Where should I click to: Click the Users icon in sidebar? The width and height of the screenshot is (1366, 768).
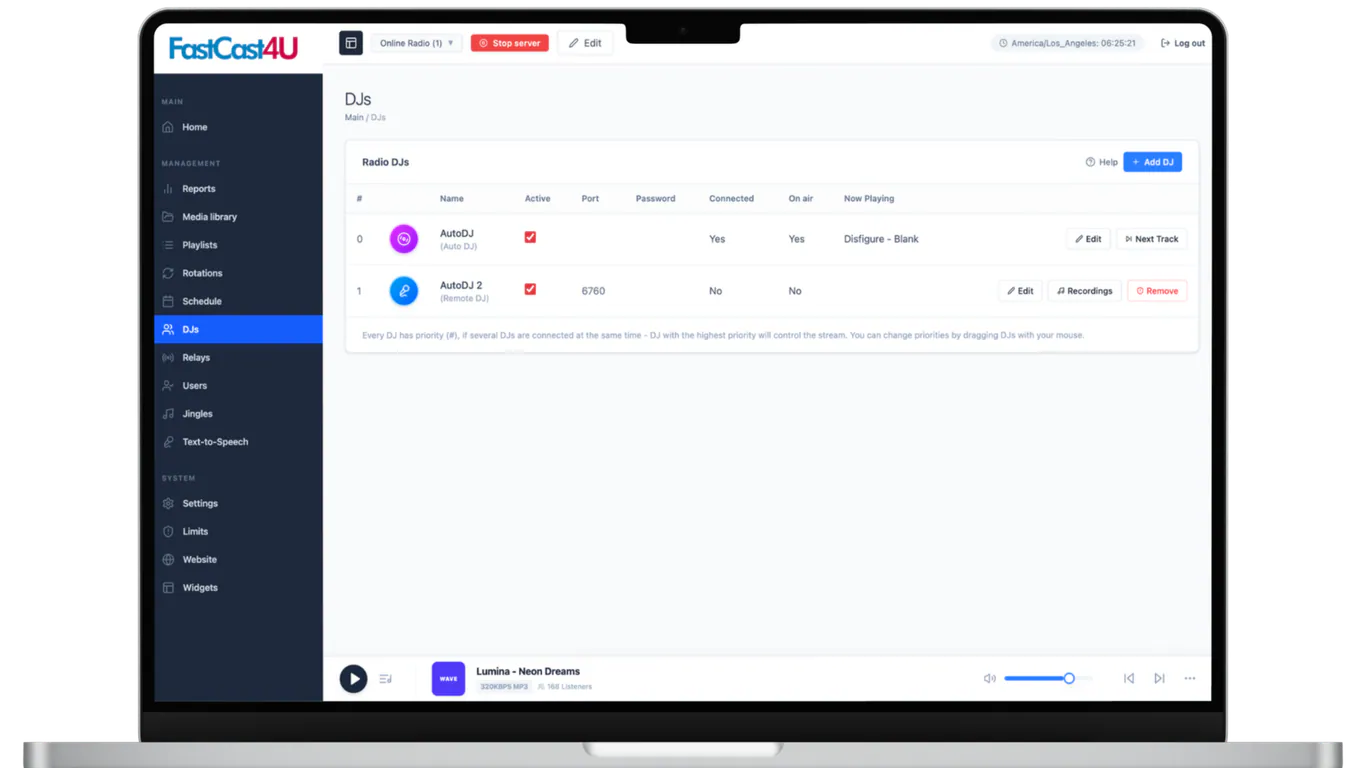pos(168,385)
